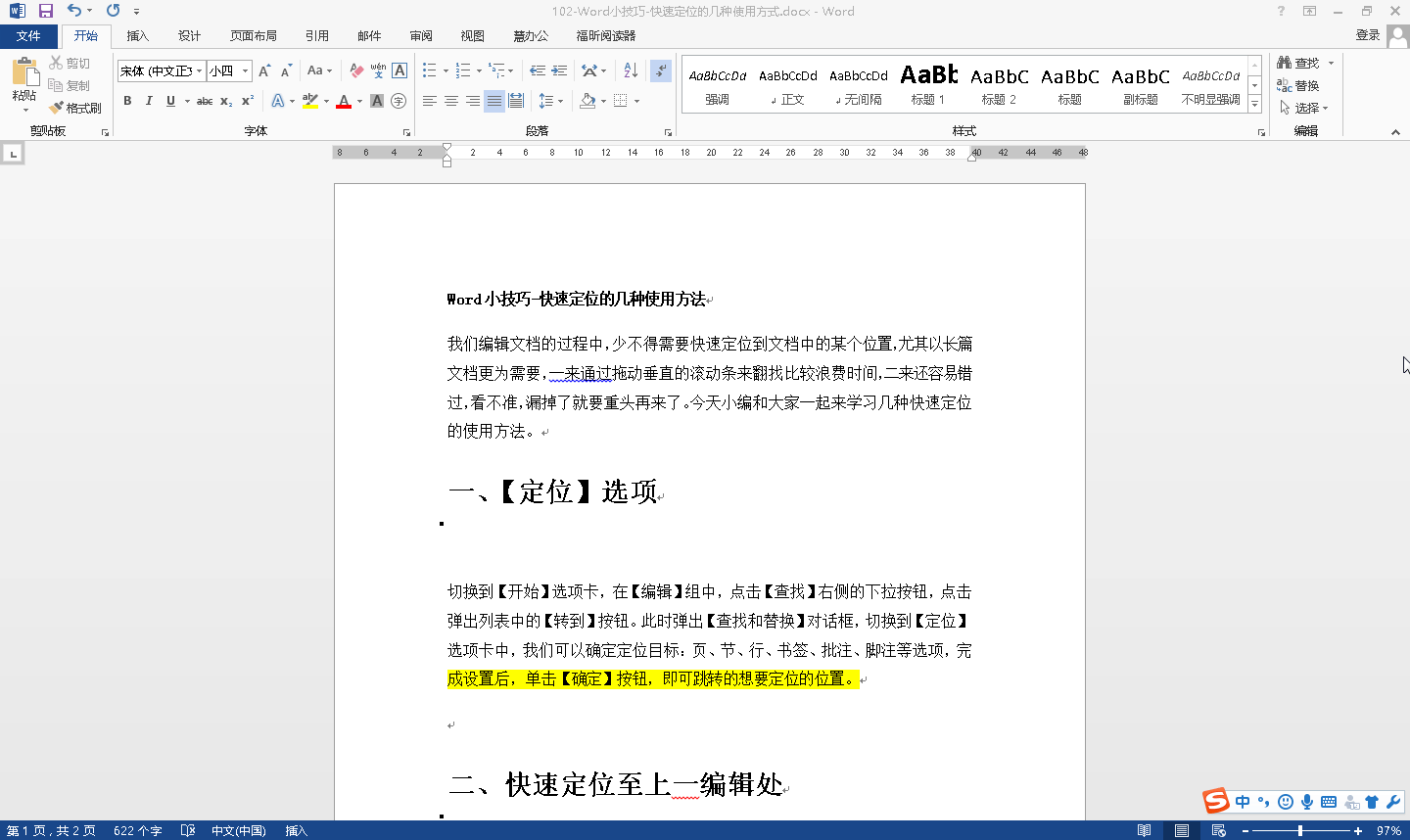Click the Save icon in quick access toolbar
The height and width of the screenshot is (840, 1410).
[x=46, y=11]
